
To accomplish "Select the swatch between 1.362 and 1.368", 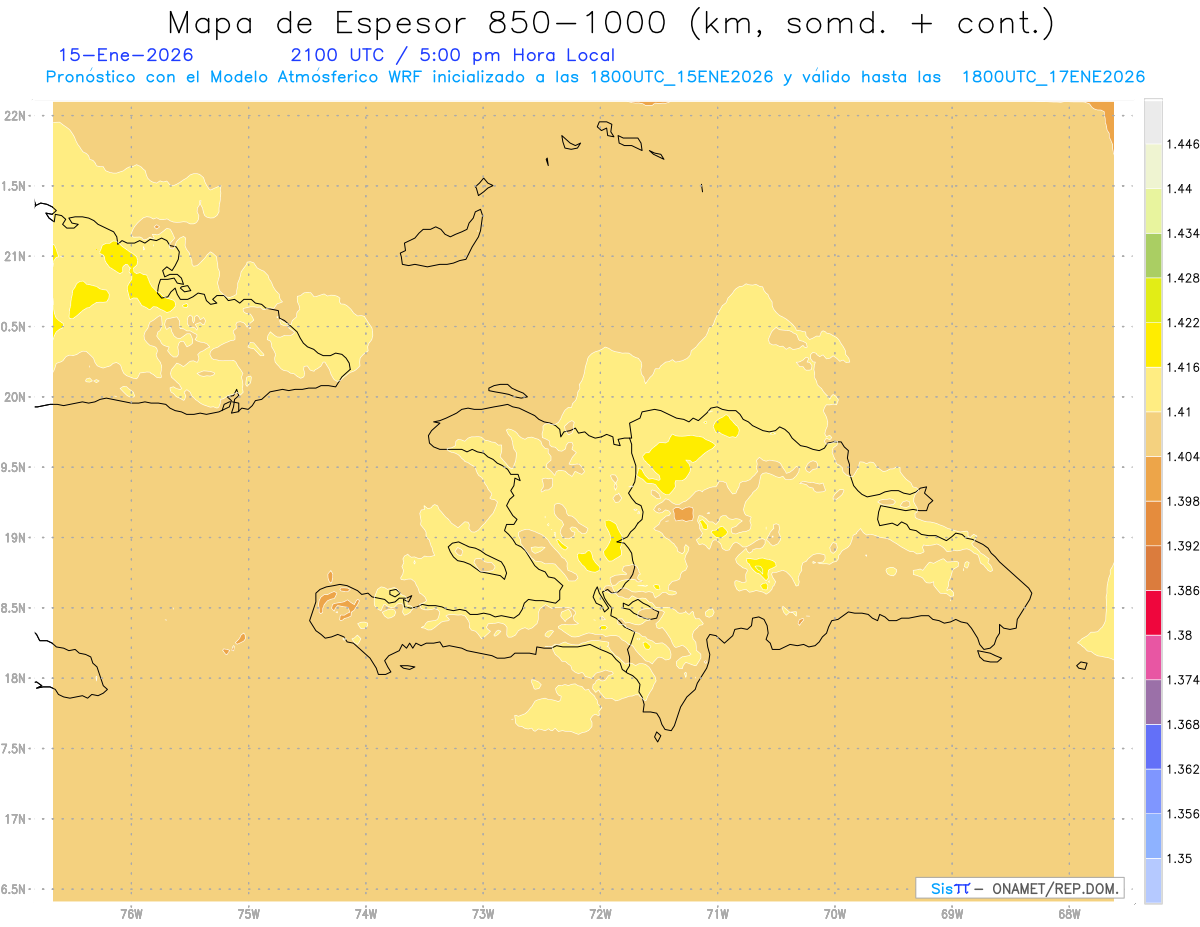I will tap(1153, 747).
